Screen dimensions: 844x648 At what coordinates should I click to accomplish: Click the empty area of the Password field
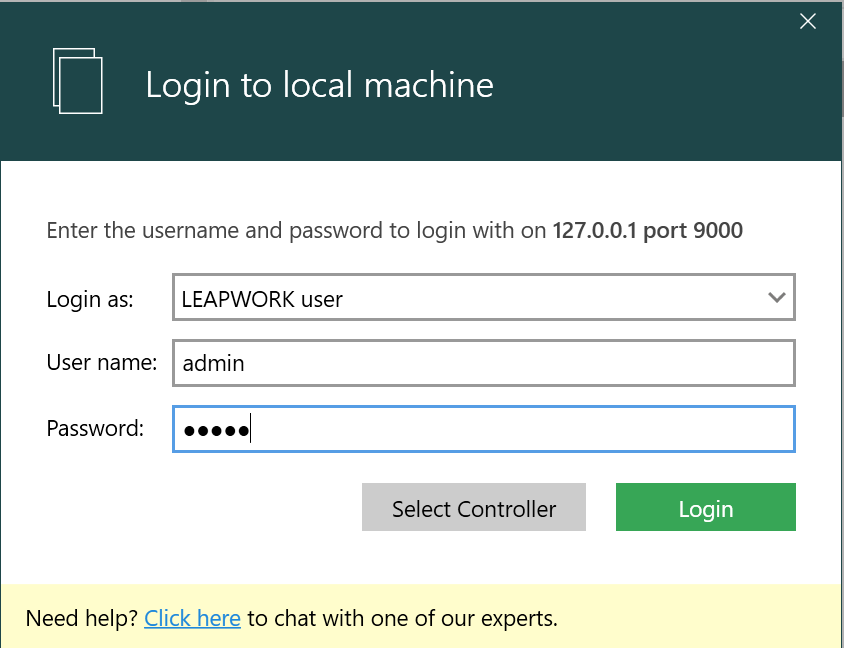coord(520,429)
